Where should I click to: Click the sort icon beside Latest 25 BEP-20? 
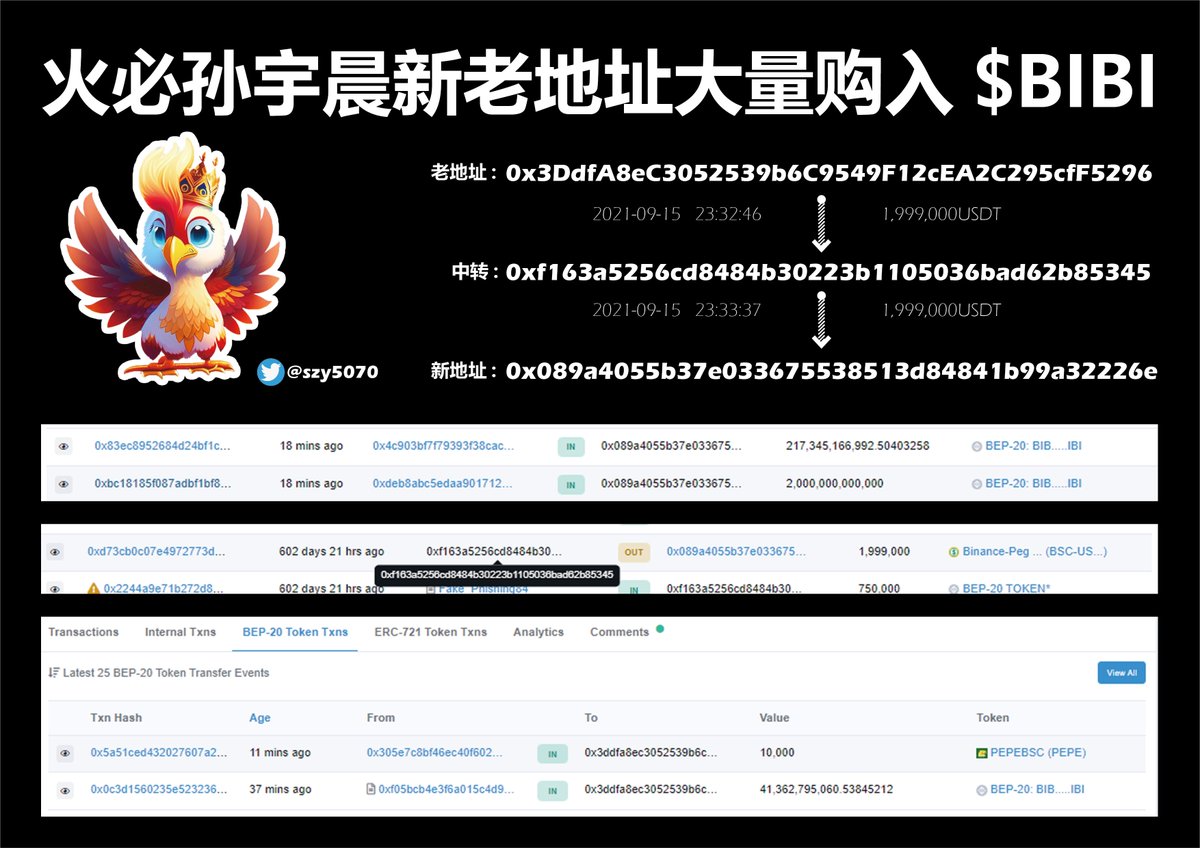pyautogui.click(x=53, y=673)
